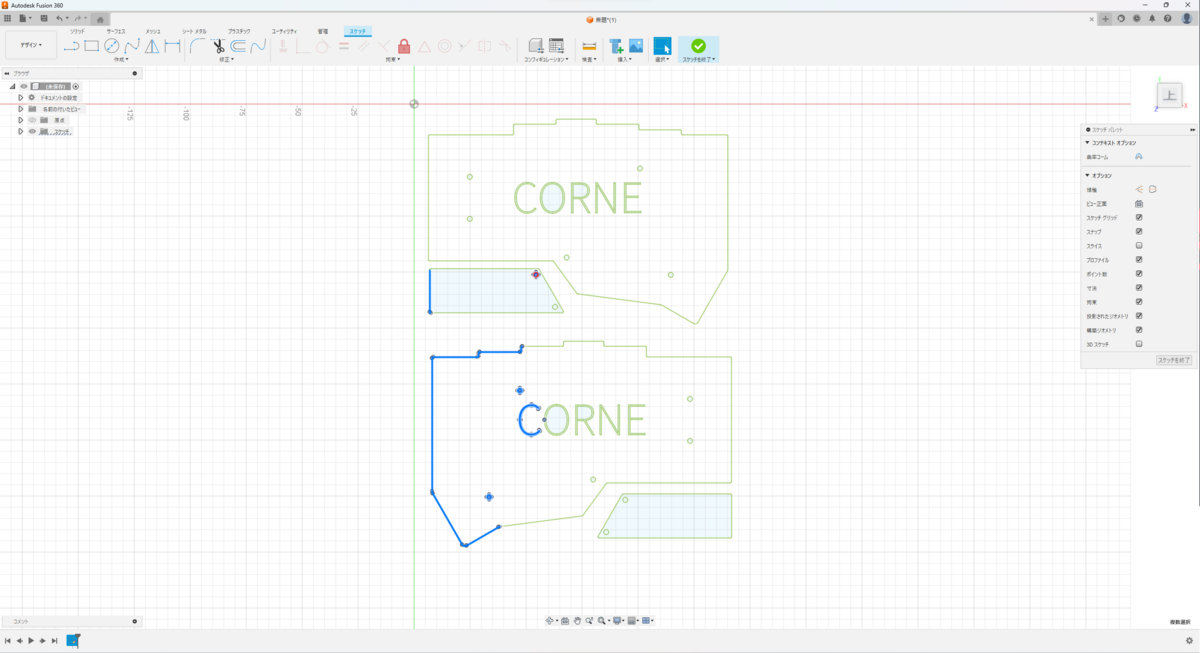This screenshot has width=1200, height=653.
Task: Click the timeline Play button
Action: pyautogui.click(x=31, y=640)
